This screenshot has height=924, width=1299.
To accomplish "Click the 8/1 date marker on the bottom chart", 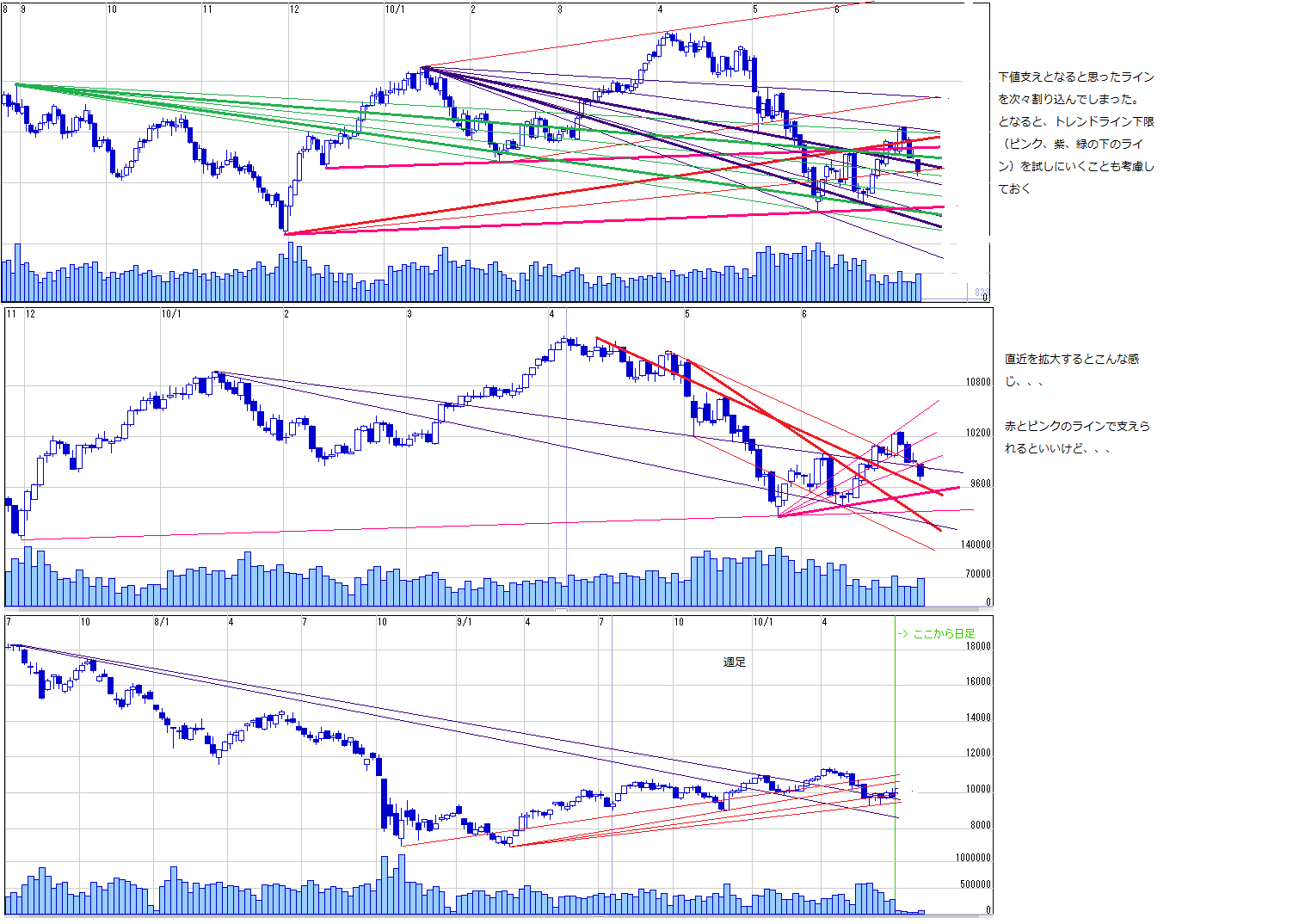I will click(161, 621).
